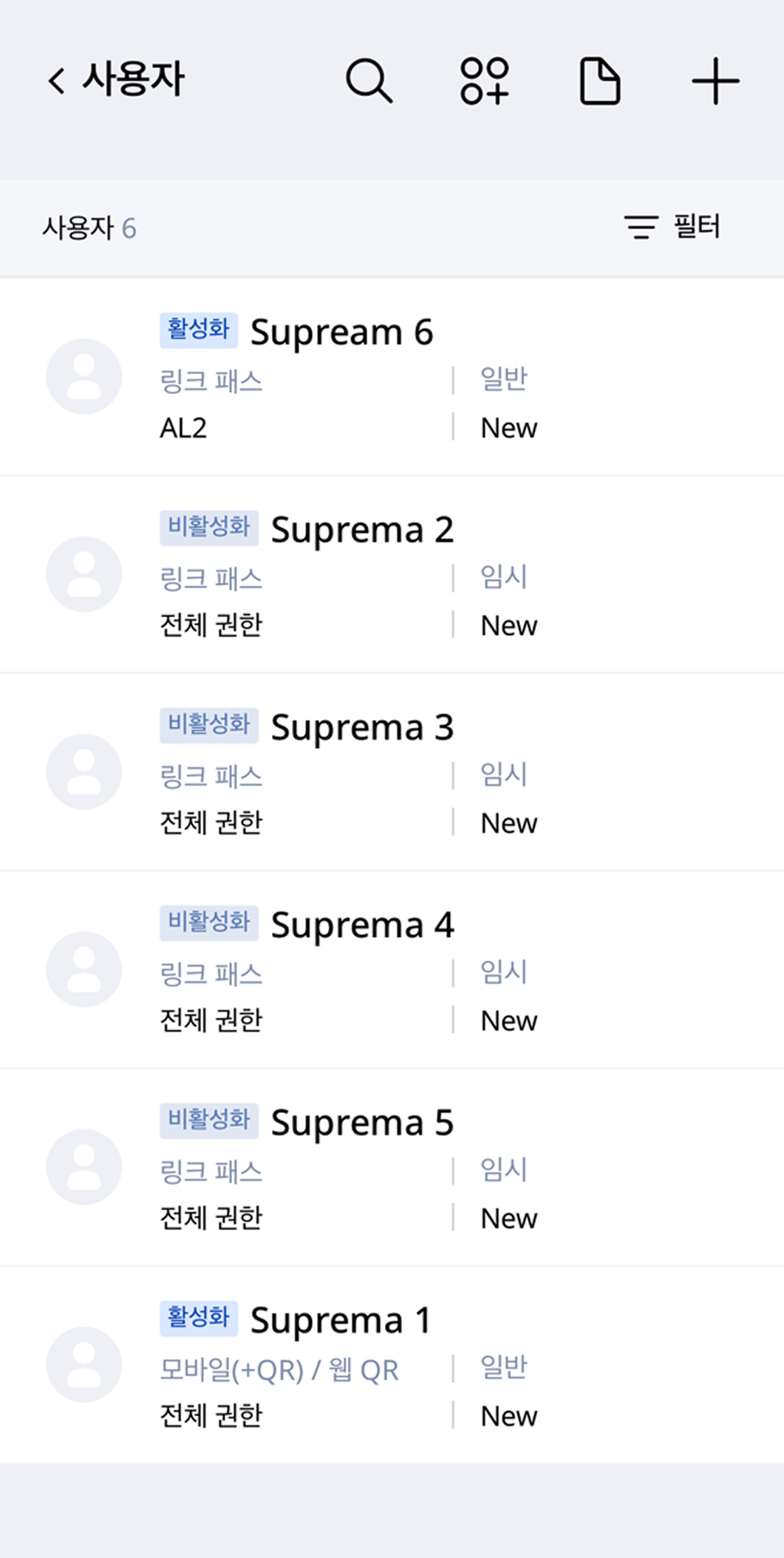This screenshot has height=1558, width=784.
Task: Open Suprema 1 user details
Action: point(341,1320)
